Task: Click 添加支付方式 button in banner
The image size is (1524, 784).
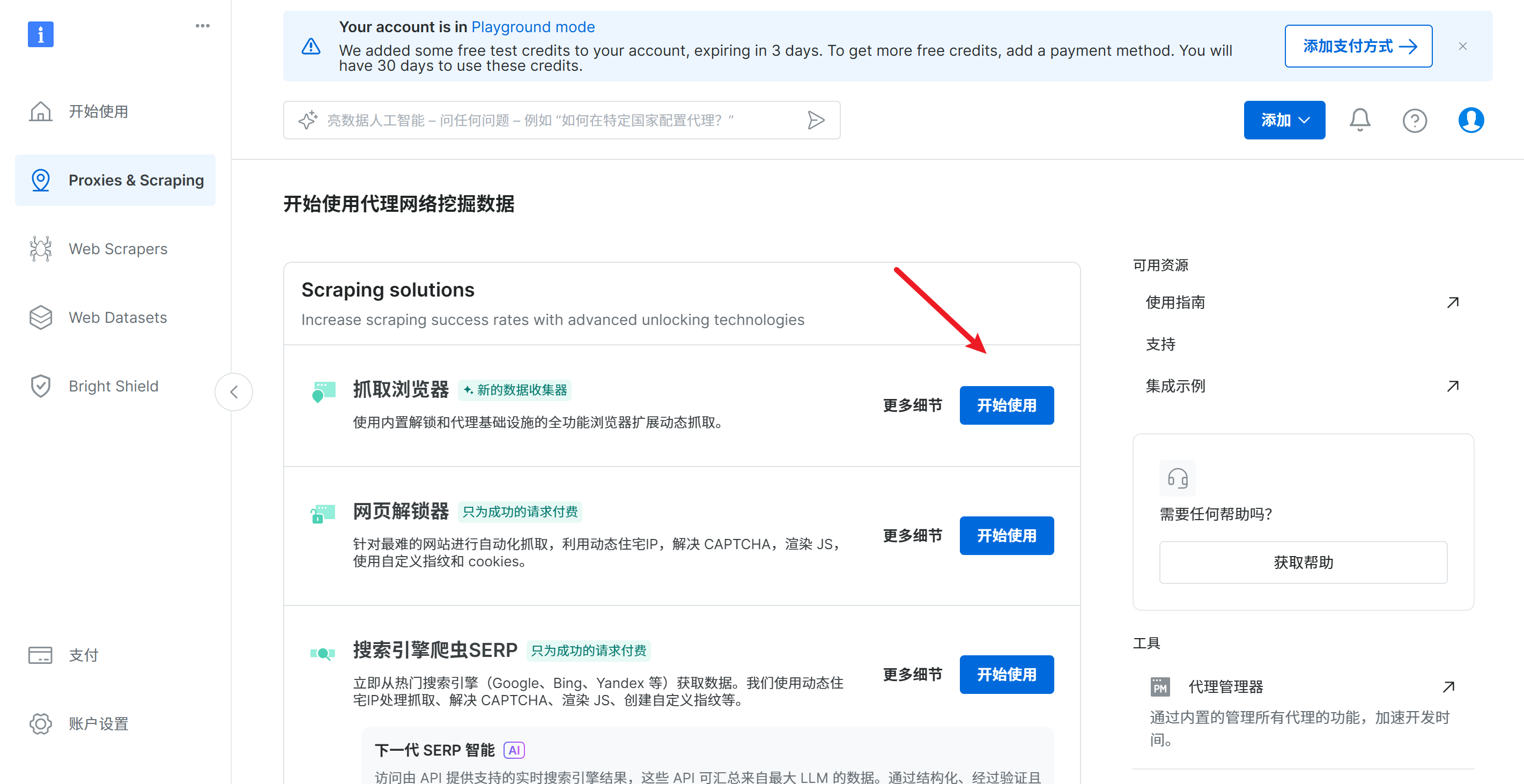Action: [1358, 46]
